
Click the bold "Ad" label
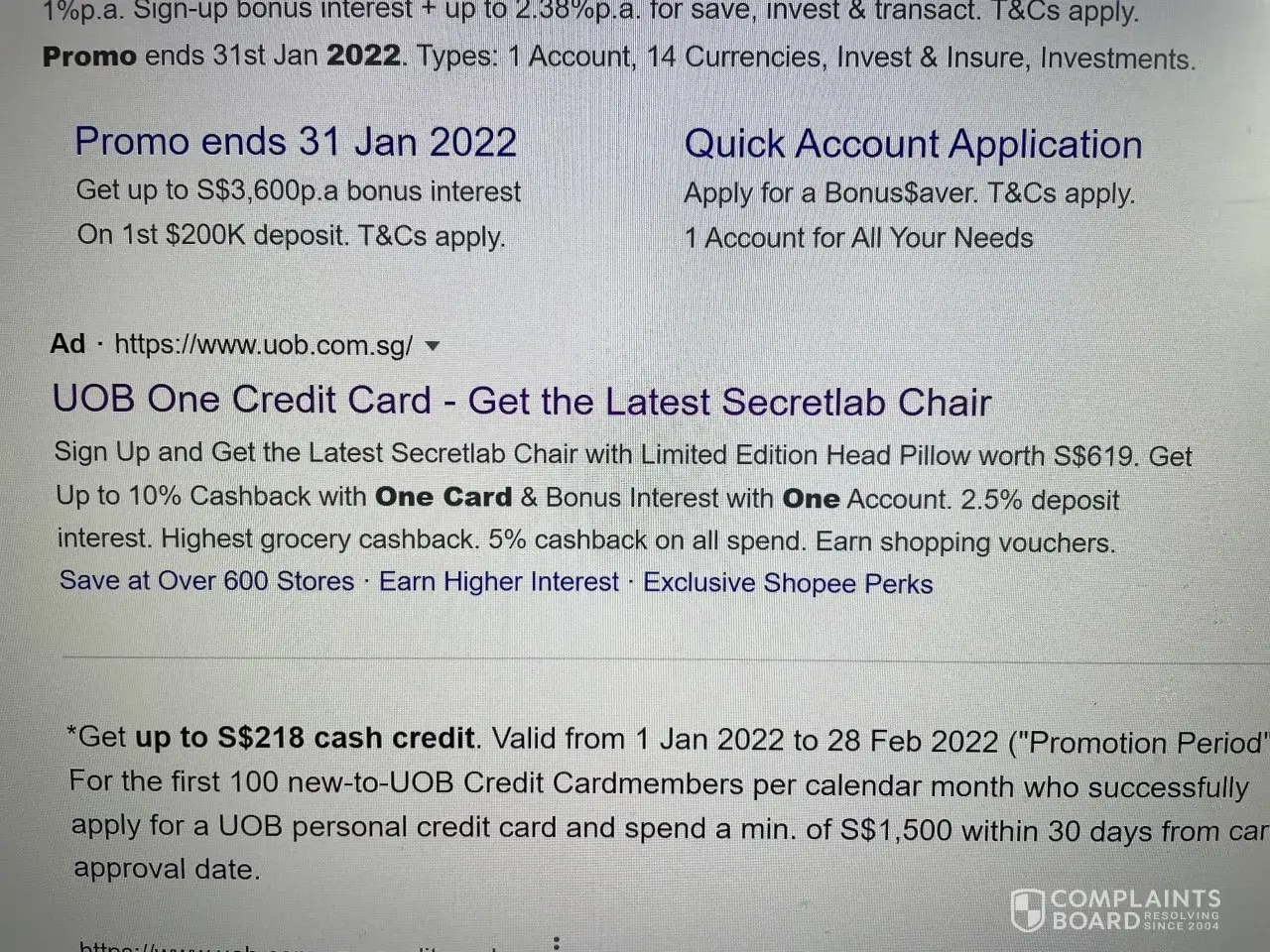click(67, 344)
